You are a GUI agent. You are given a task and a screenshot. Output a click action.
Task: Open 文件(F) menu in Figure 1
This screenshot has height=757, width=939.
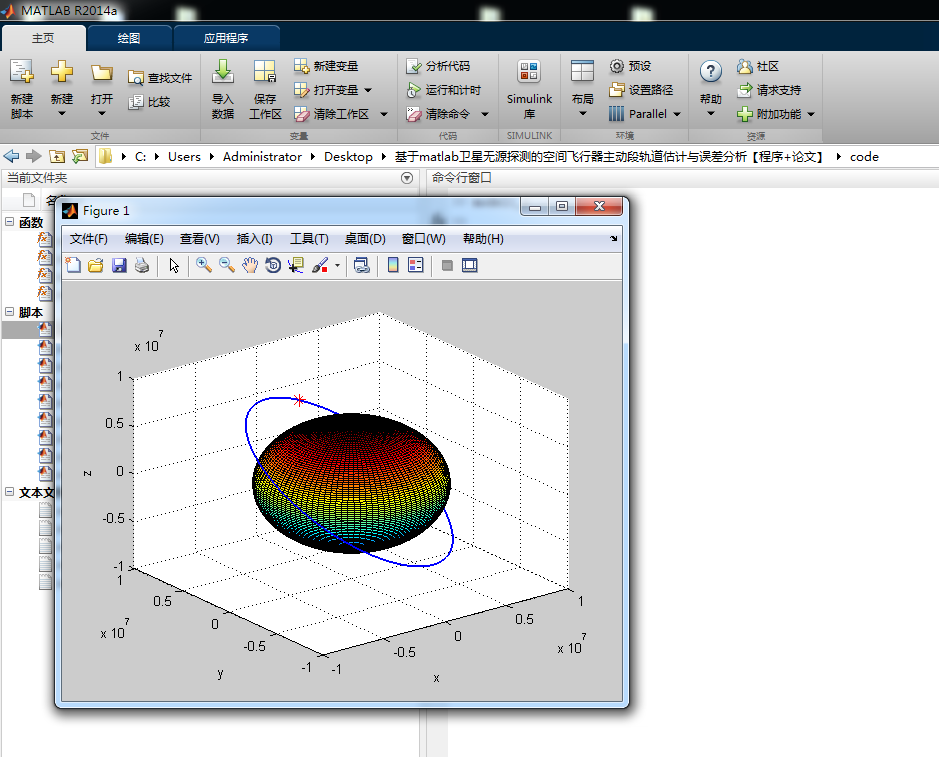pyautogui.click(x=89, y=239)
